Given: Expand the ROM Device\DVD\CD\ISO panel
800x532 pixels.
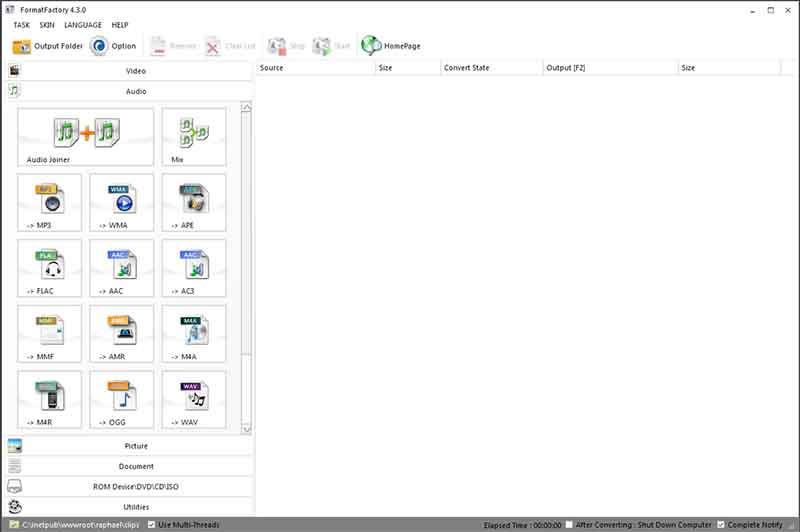Looking at the screenshot, I should (x=130, y=487).
